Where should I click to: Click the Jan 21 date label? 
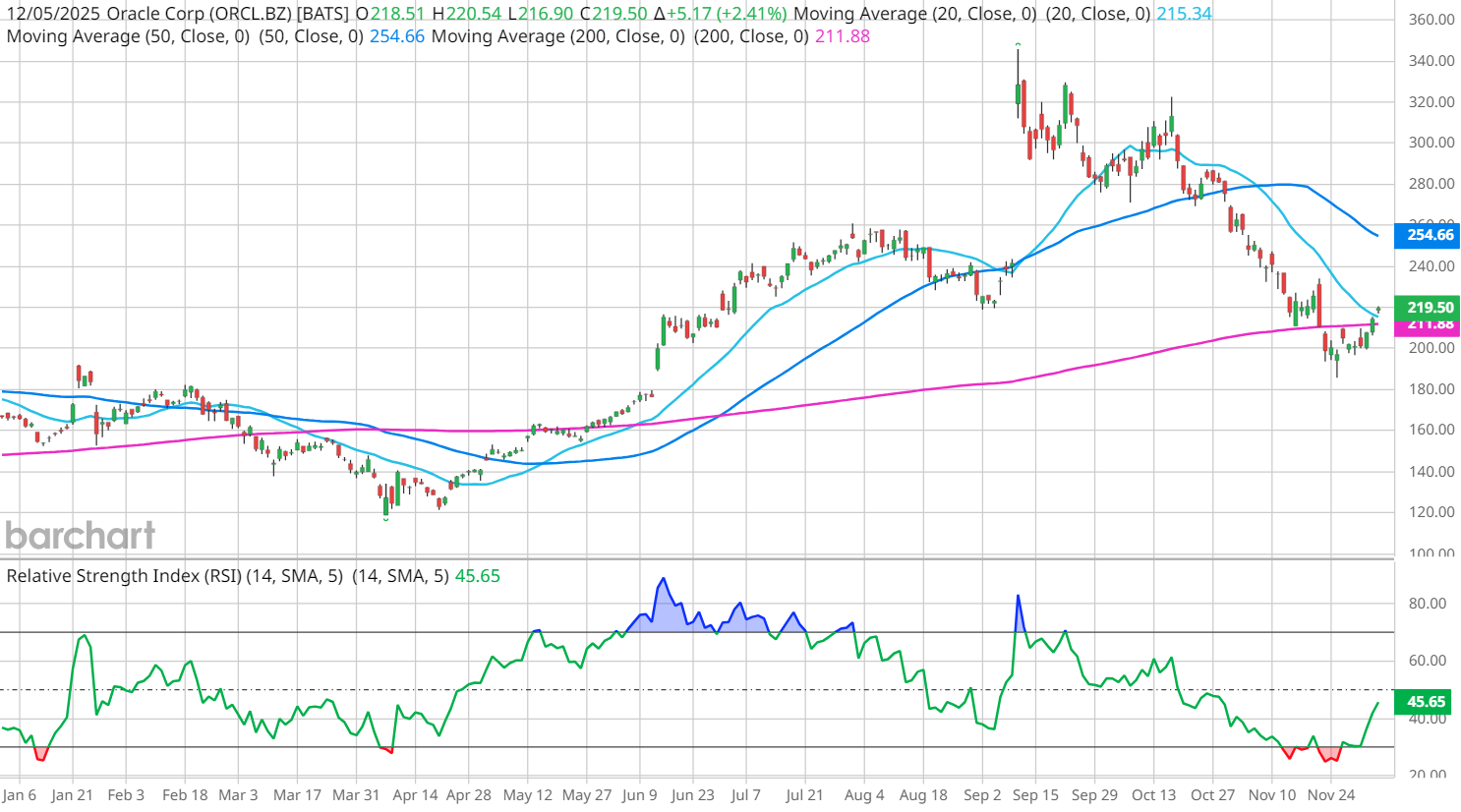73,795
